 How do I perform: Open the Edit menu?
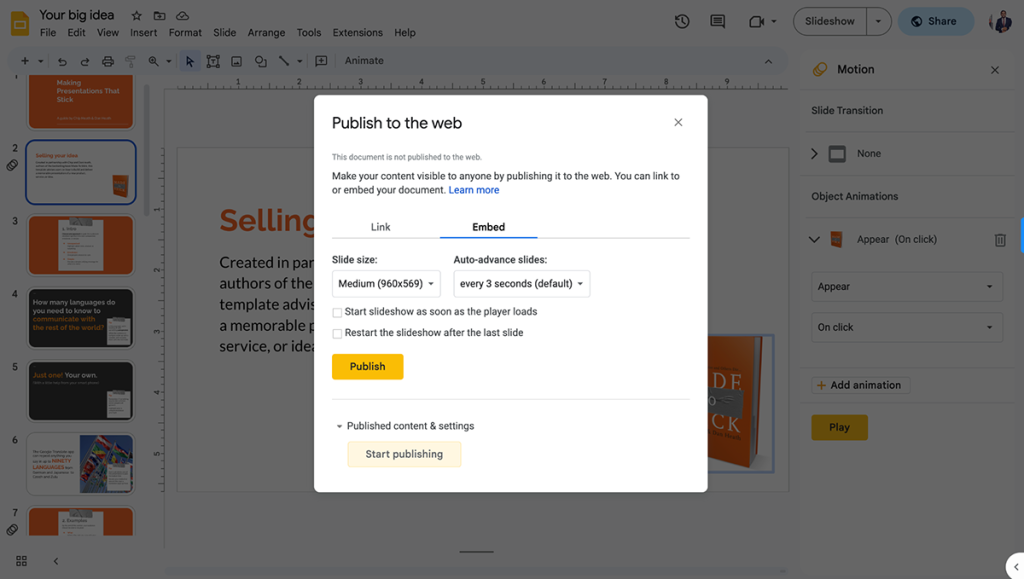click(76, 33)
